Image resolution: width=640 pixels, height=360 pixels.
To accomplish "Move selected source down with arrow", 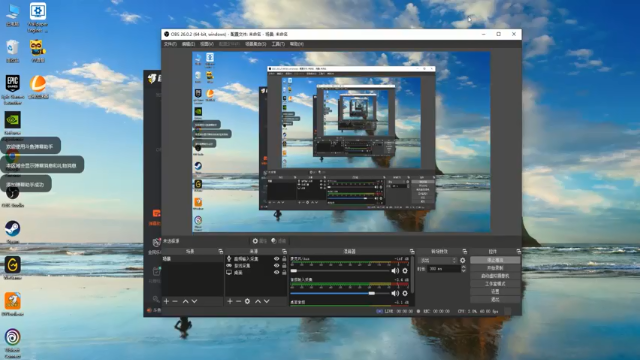I will tap(267, 301).
